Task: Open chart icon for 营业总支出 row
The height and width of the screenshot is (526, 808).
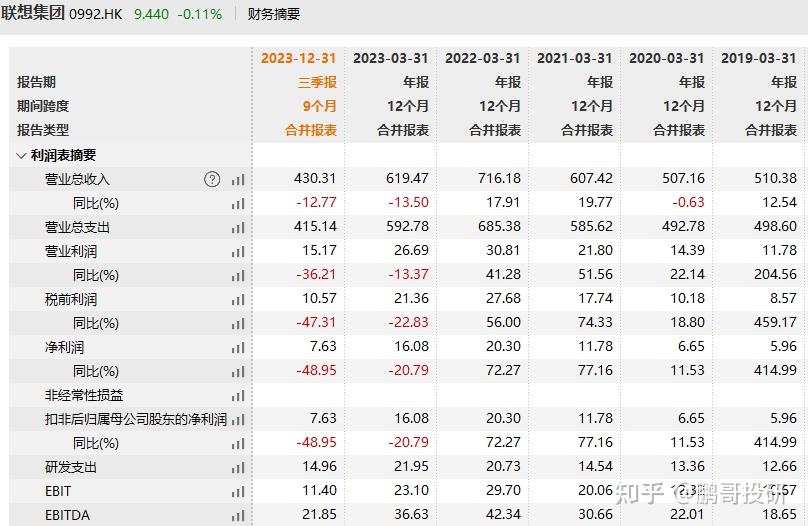Action: click(238, 228)
